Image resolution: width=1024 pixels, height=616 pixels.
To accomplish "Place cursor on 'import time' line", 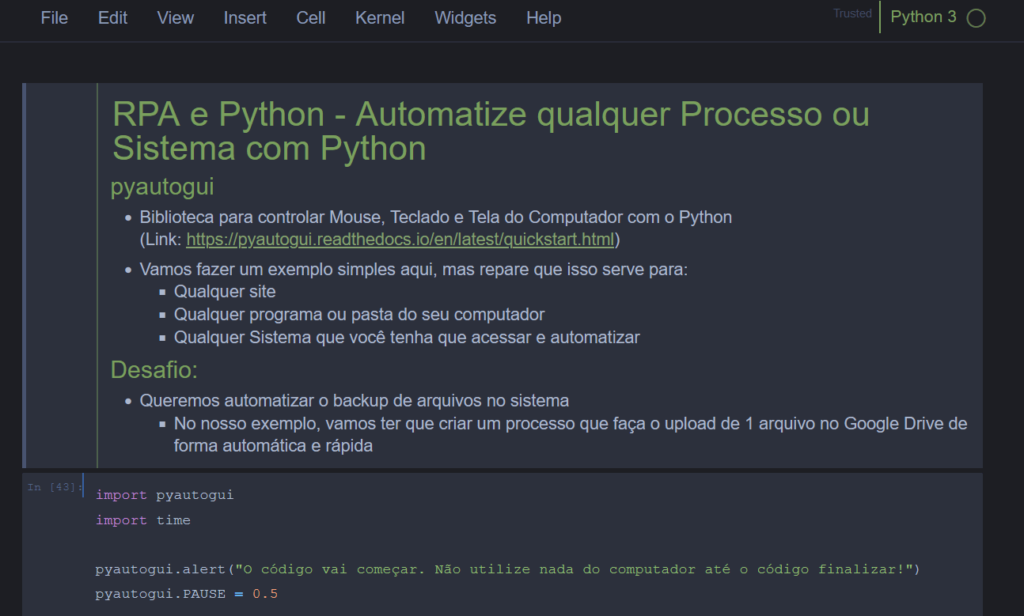I will pyautogui.click(x=143, y=520).
